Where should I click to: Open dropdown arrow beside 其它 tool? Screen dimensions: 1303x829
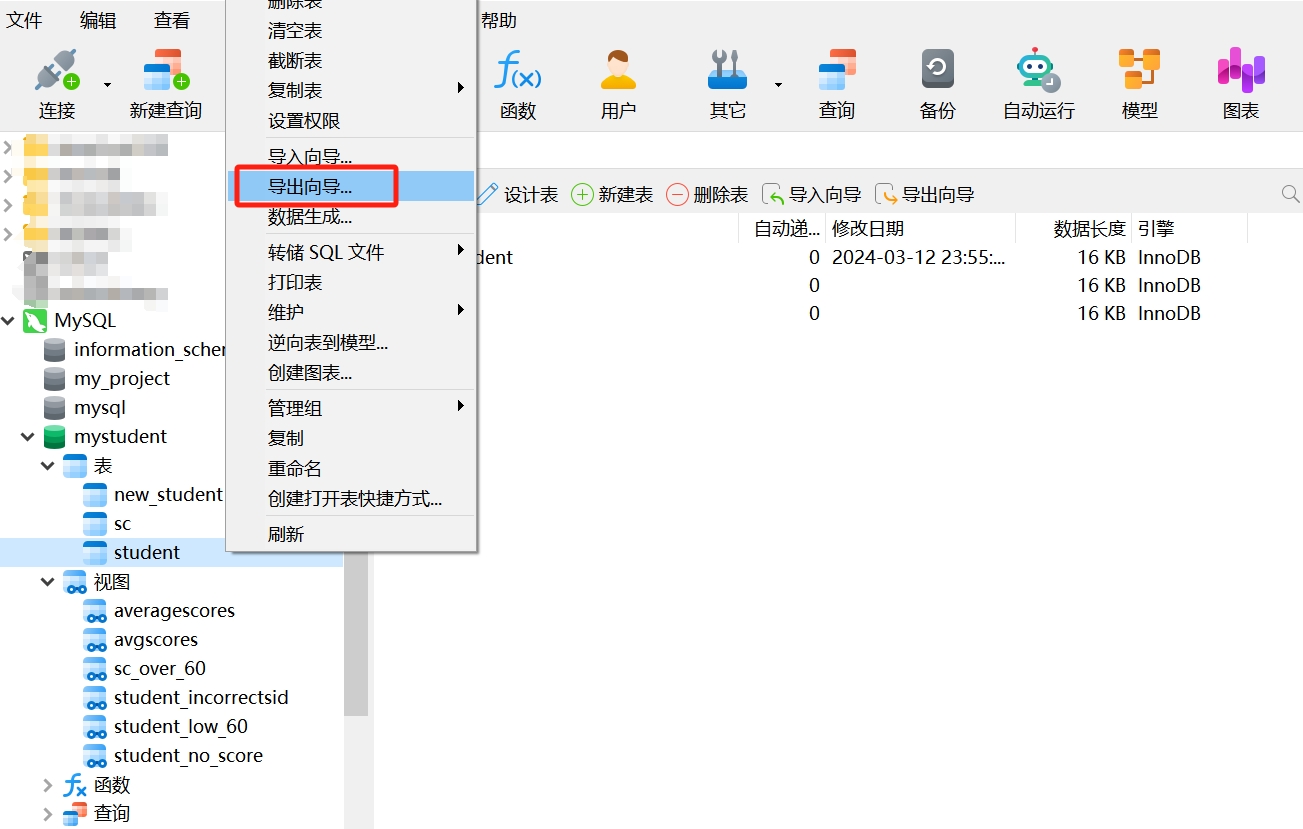pos(778,85)
